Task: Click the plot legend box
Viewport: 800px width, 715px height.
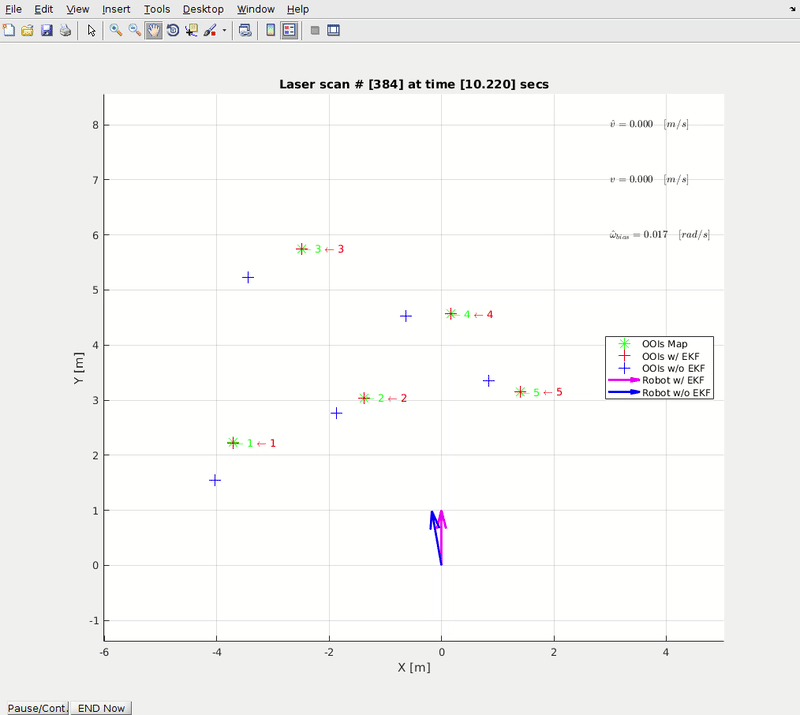Action: pyautogui.click(x=659, y=368)
